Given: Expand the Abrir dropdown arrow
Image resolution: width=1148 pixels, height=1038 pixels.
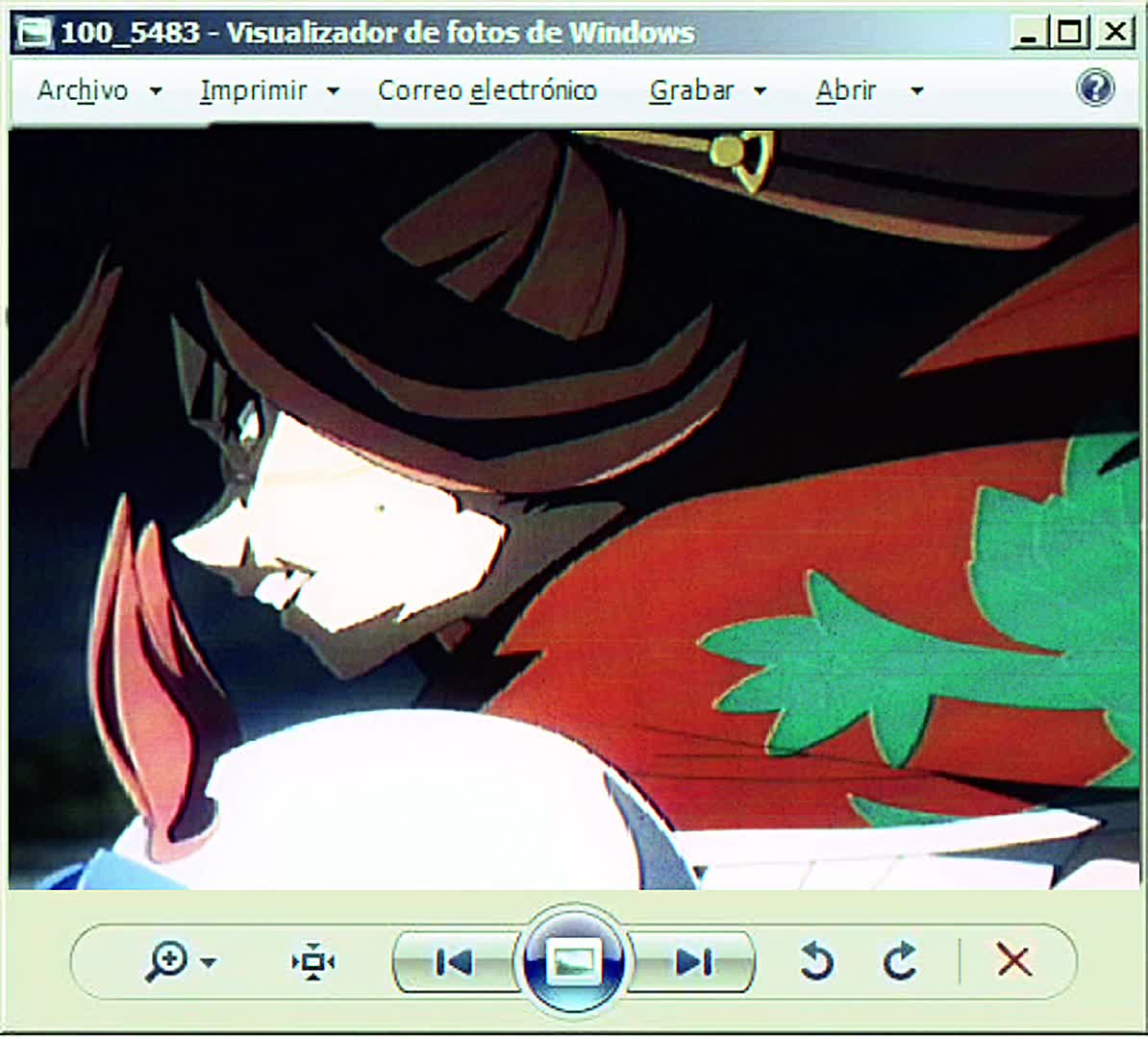Looking at the screenshot, I should click(916, 91).
